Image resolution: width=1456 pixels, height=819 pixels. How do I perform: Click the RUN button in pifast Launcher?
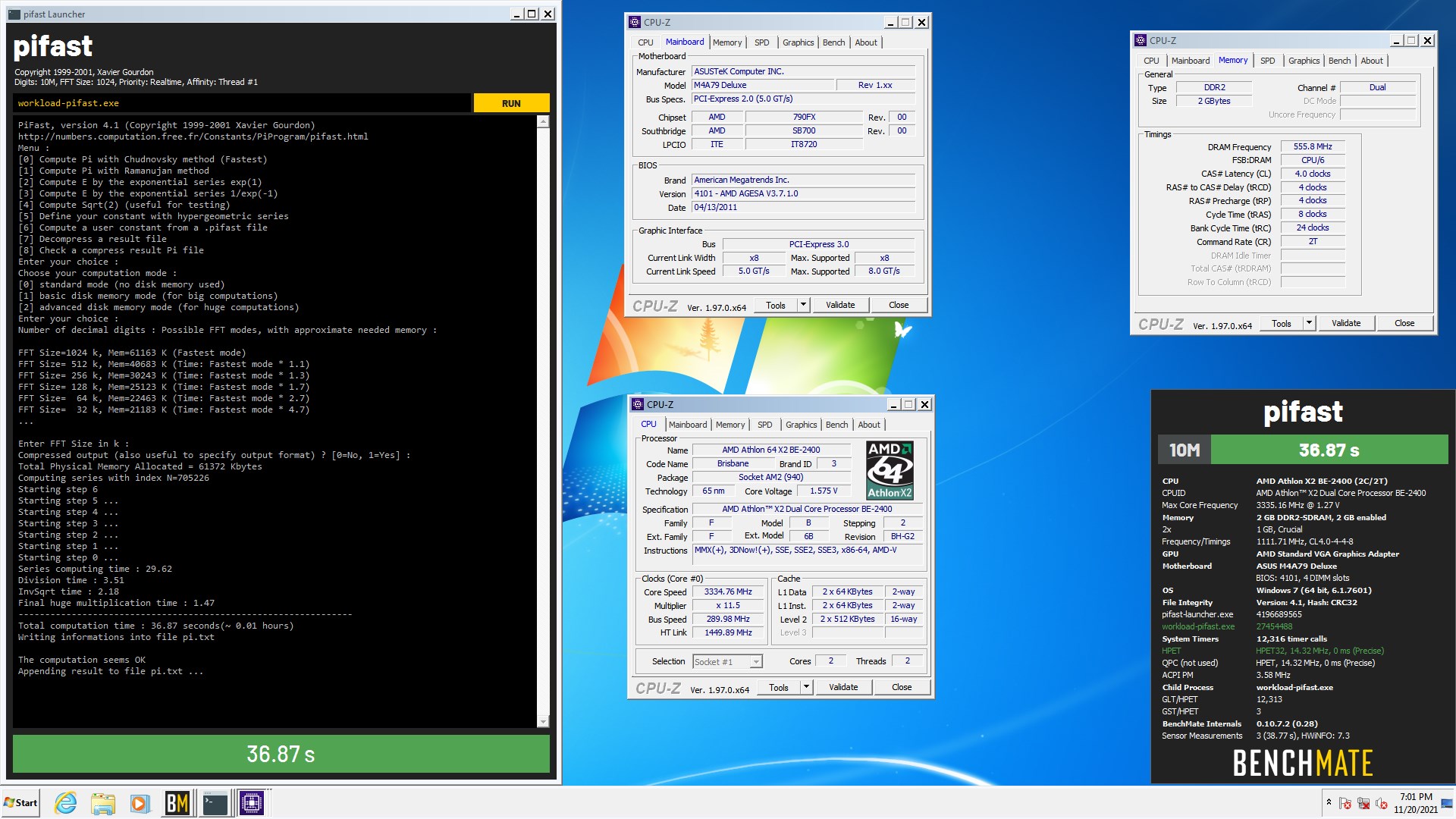pyautogui.click(x=511, y=103)
